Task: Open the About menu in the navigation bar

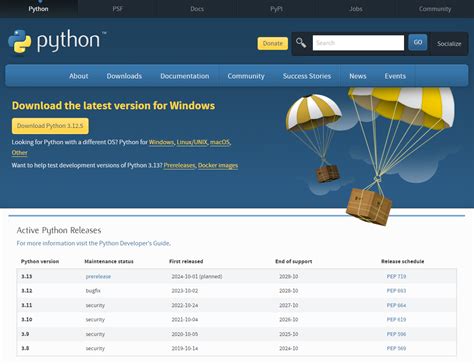Action: coord(79,76)
